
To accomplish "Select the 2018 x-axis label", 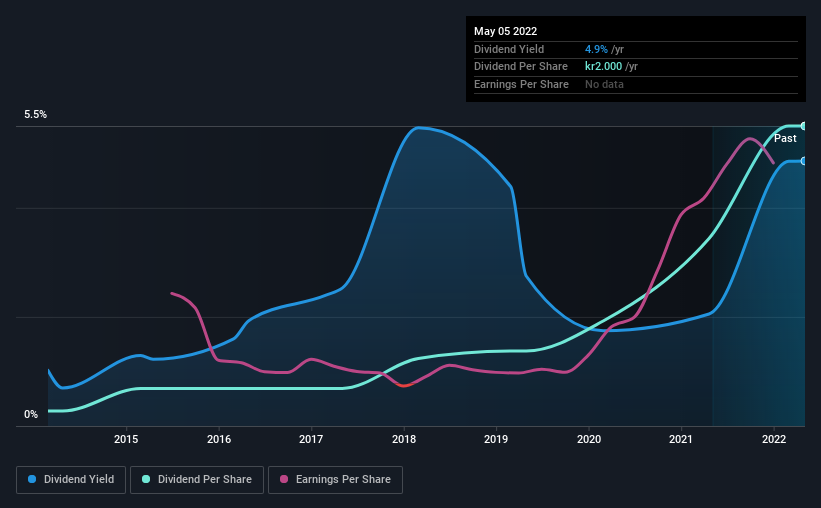I will tap(404, 439).
